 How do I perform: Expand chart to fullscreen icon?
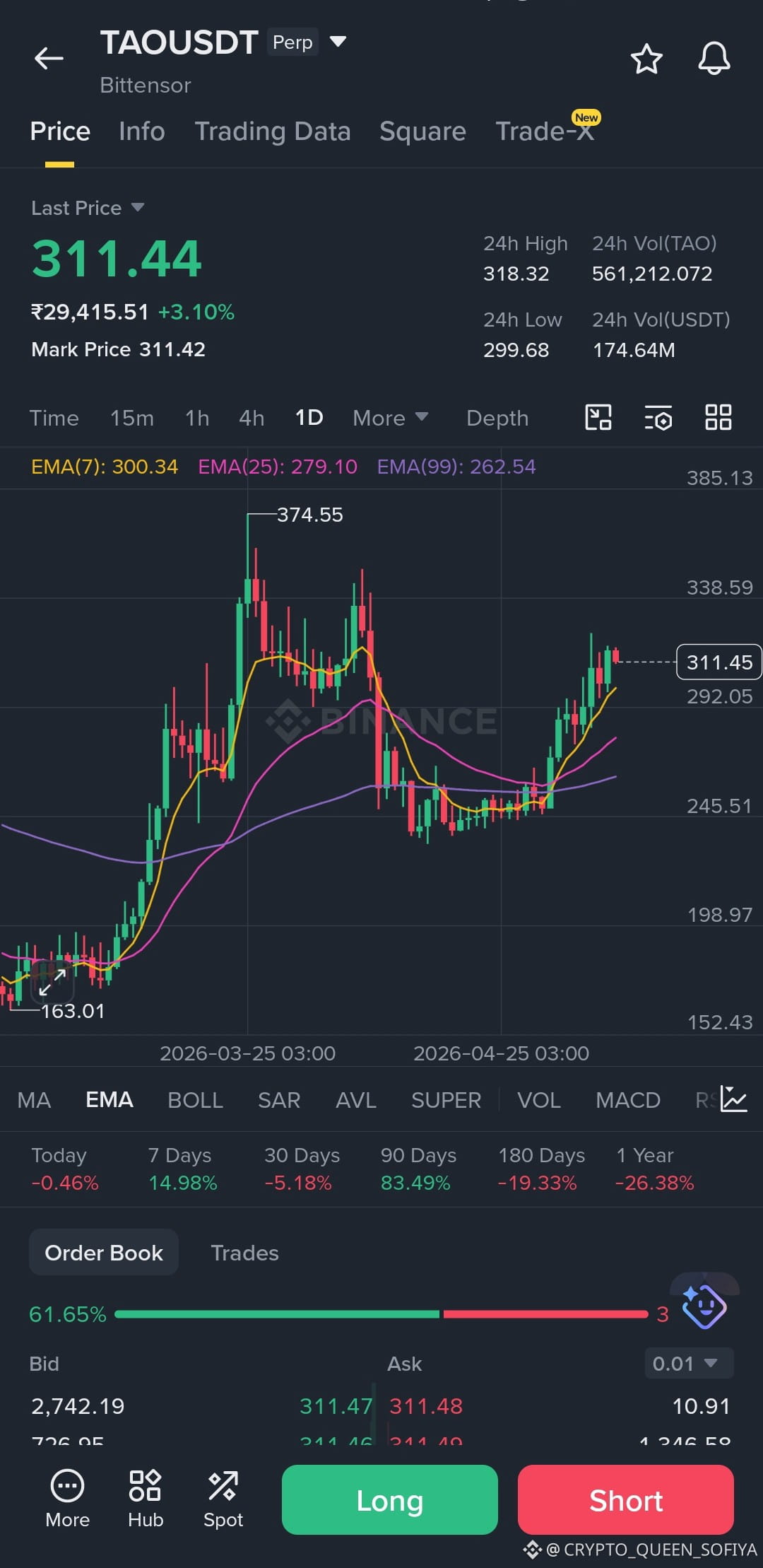[52, 983]
